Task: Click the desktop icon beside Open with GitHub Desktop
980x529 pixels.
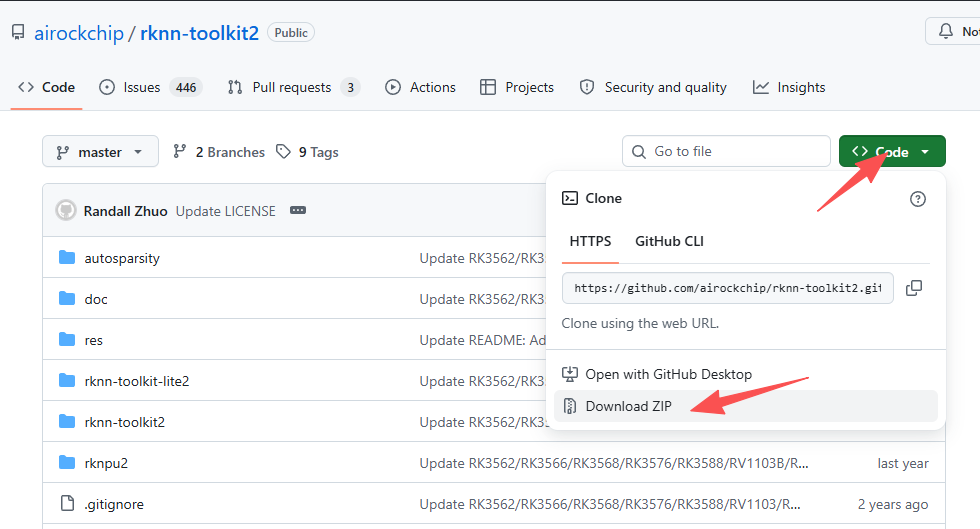Action: (570, 374)
